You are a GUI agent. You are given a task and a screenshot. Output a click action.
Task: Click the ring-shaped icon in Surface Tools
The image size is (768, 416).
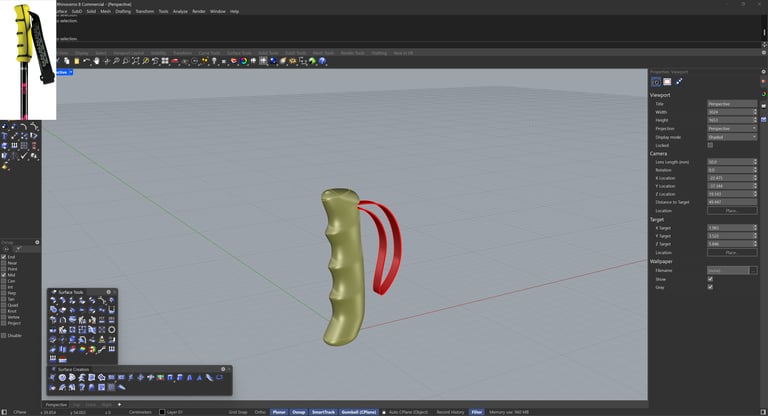coord(112,330)
